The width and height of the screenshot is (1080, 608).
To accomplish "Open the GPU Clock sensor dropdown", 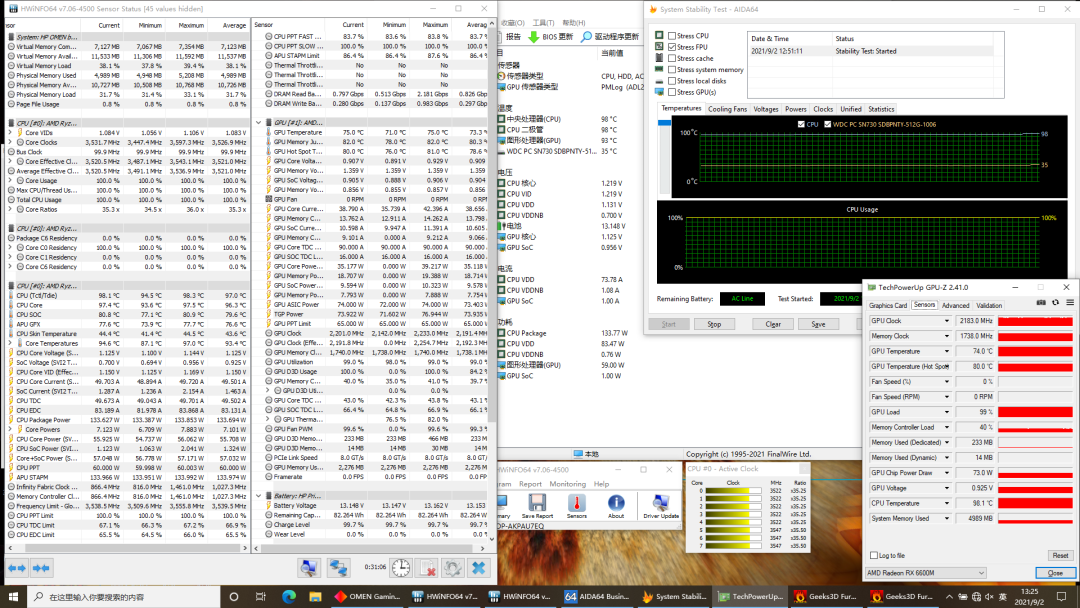I will [947, 321].
